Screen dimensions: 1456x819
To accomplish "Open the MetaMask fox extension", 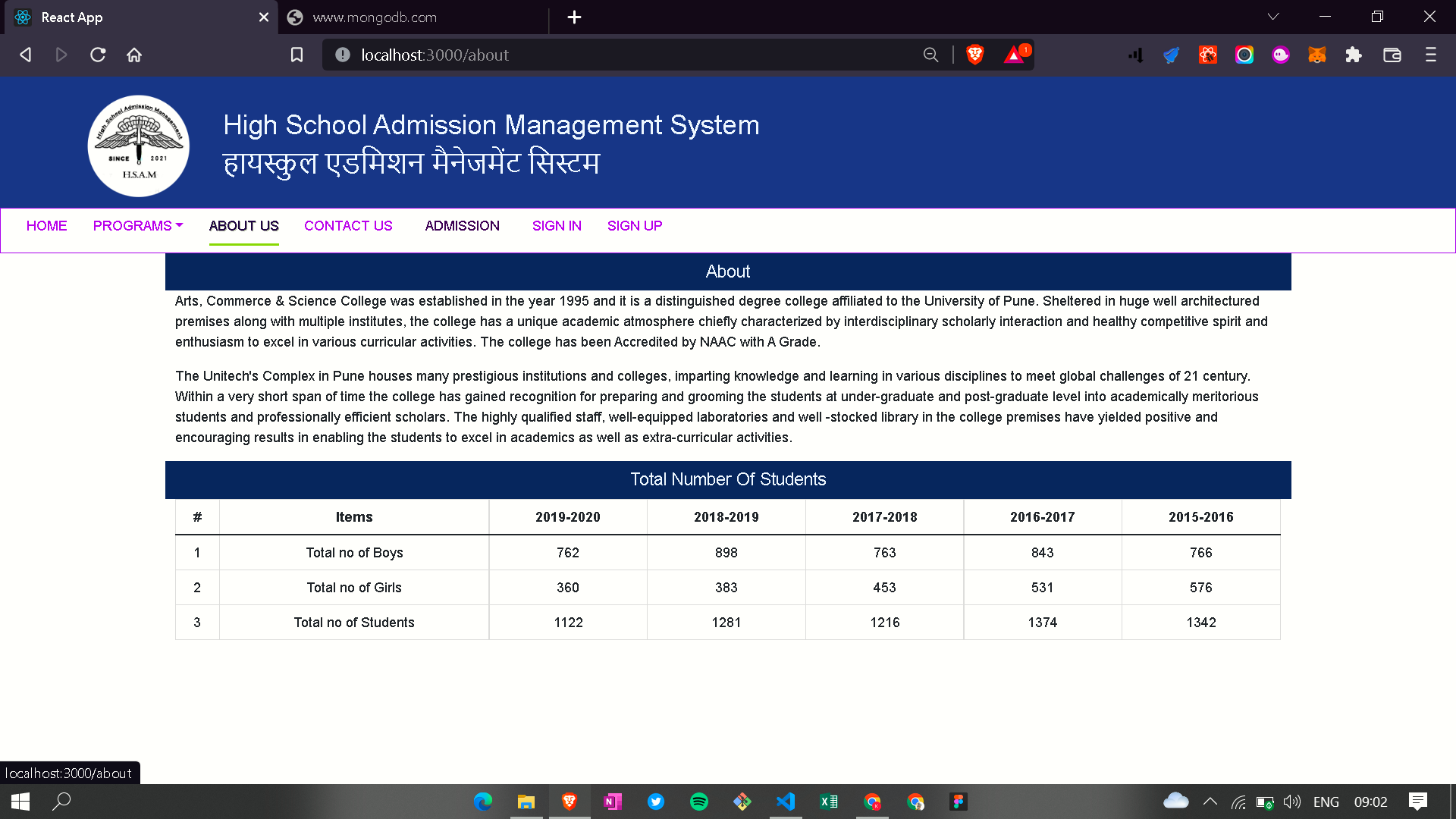I will tap(1317, 55).
